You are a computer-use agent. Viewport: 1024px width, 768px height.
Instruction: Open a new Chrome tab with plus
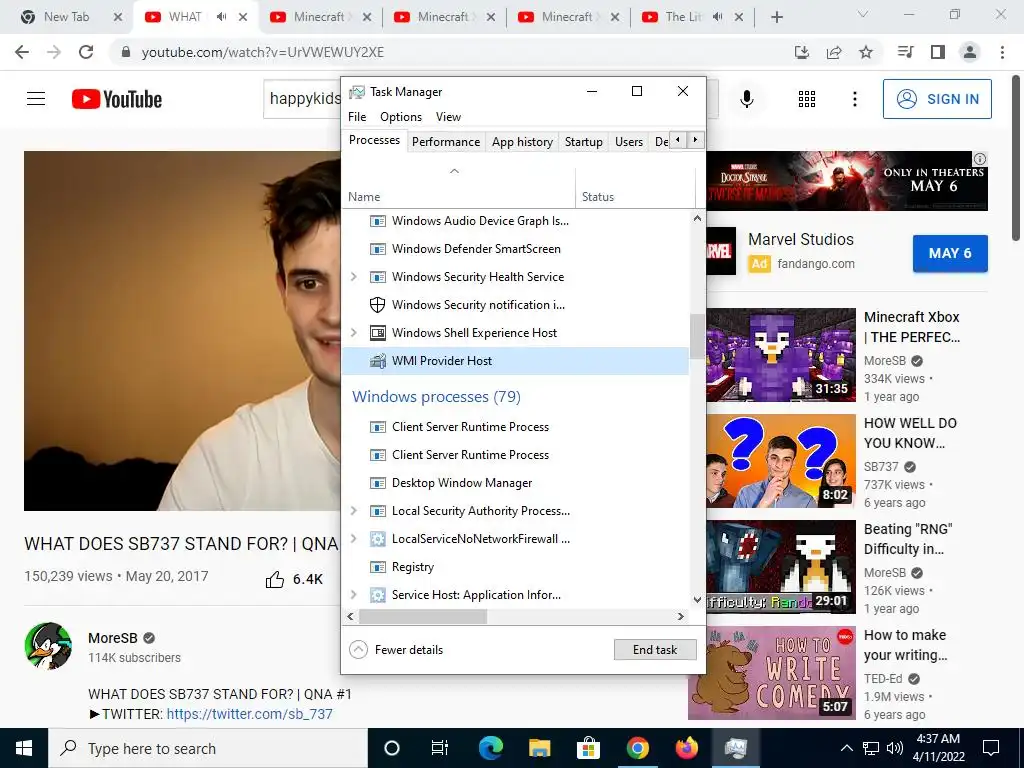pyautogui.click(x=776, y=17)
